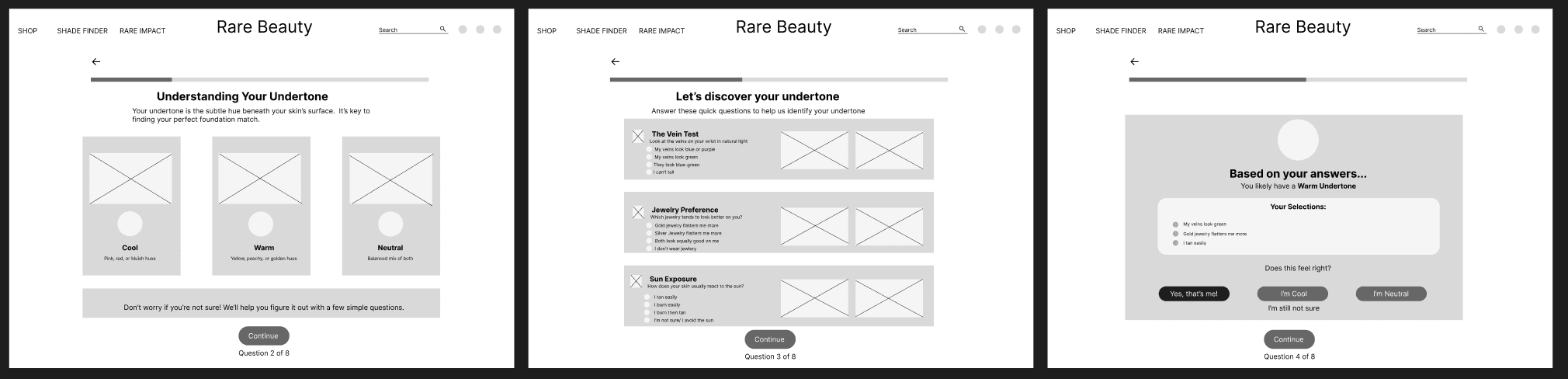Select 'Both look equally good on me'

pos(650,241)
